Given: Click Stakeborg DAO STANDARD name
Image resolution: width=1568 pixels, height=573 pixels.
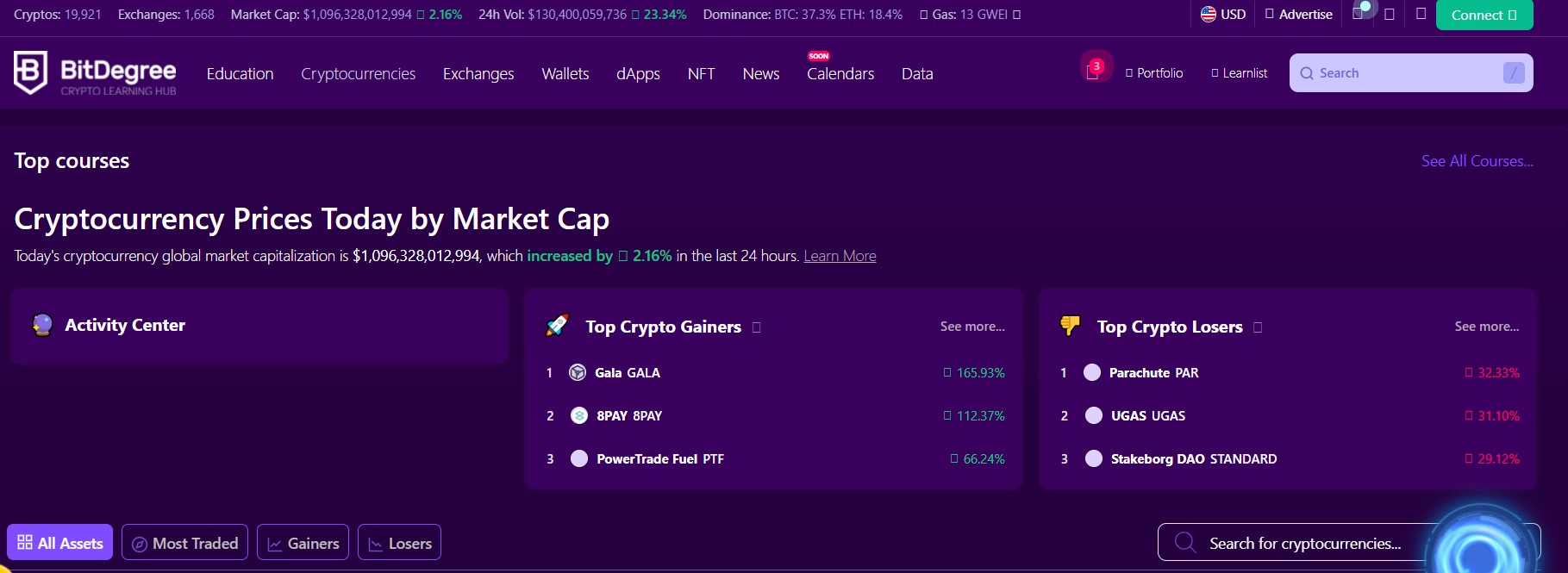Looking at the screenshot, I should [x=1194, y=458].
